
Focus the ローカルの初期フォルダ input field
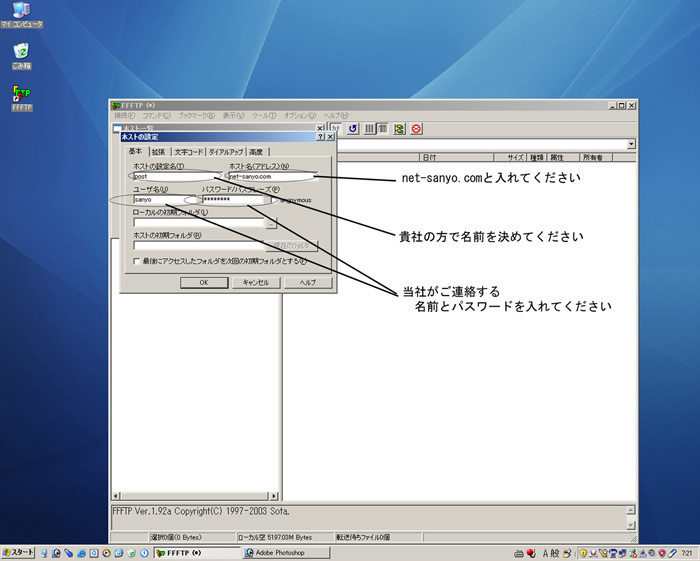[199, 223]
